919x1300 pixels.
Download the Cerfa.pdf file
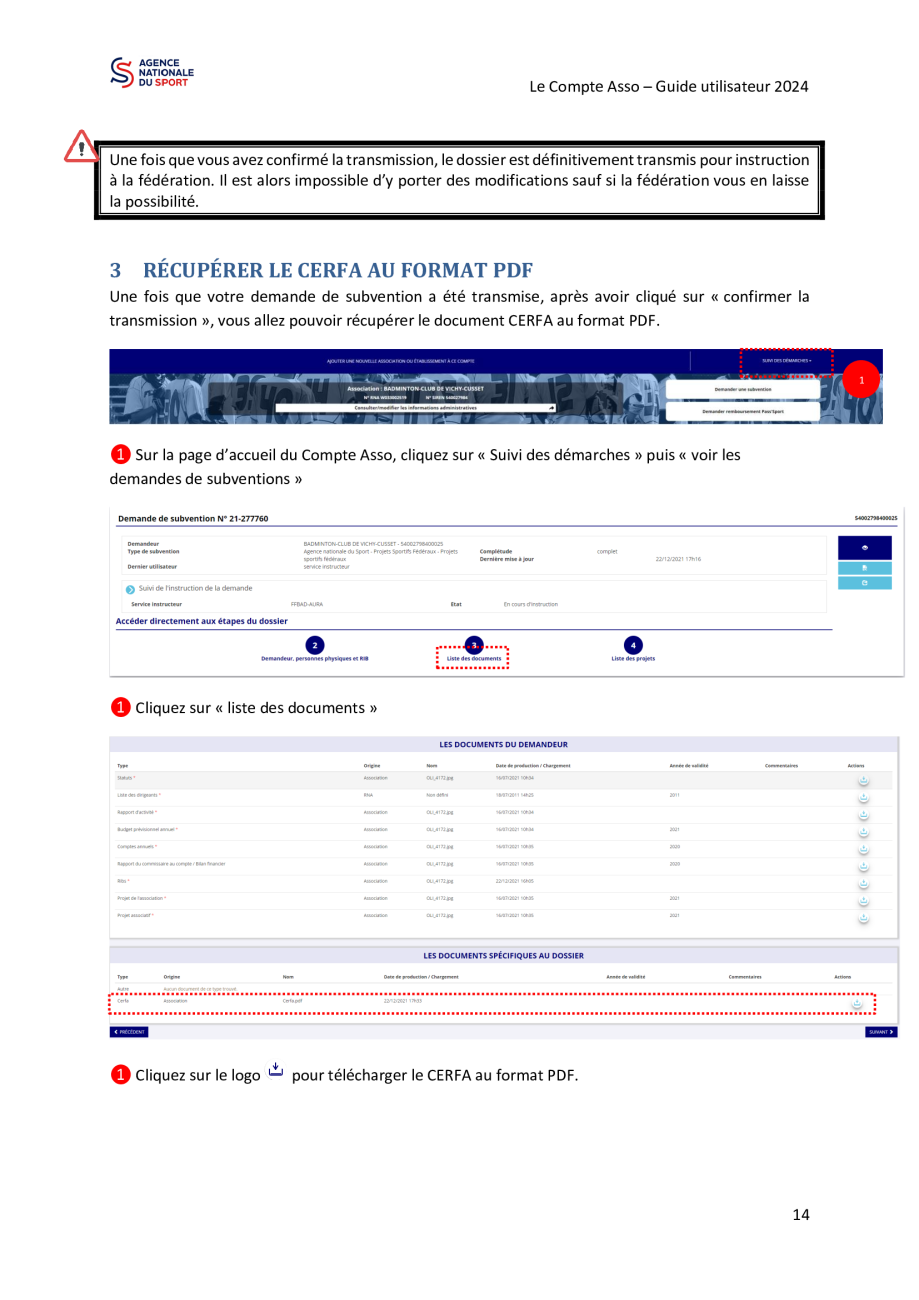click(857, 1004)
